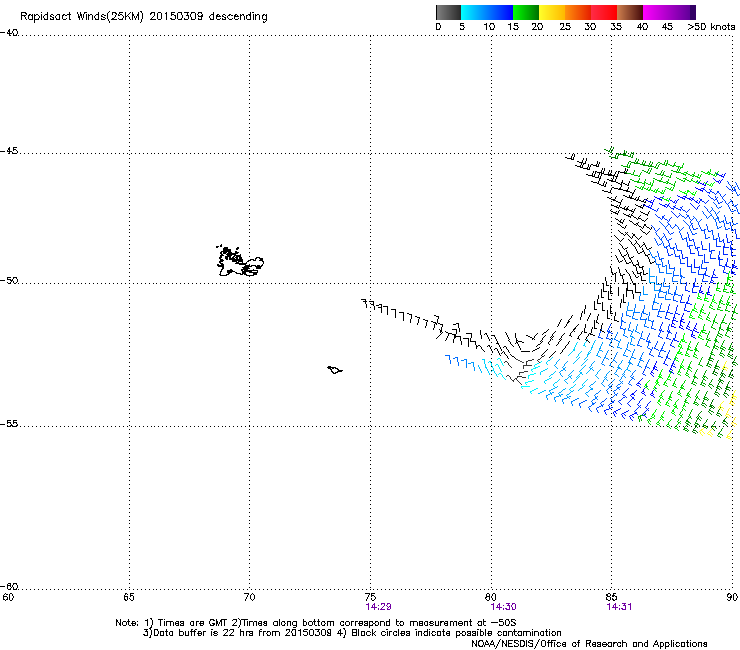Click the longitude label 80
The width and height of the screenshot is (740, 650).
(491, 598)
